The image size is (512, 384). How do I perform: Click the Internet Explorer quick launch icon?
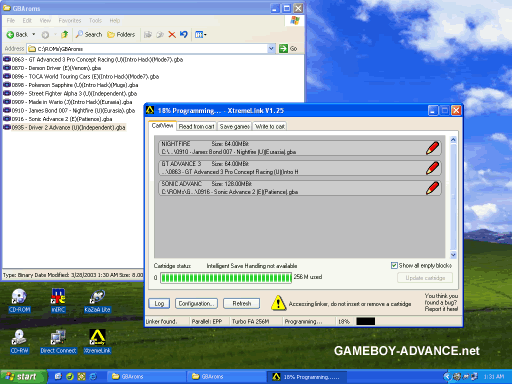[x=93, y=377]
